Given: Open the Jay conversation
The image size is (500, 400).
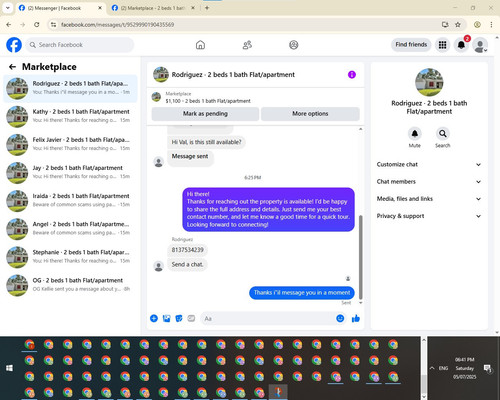Looking at the screenshot, I should [x=70, y=172].
